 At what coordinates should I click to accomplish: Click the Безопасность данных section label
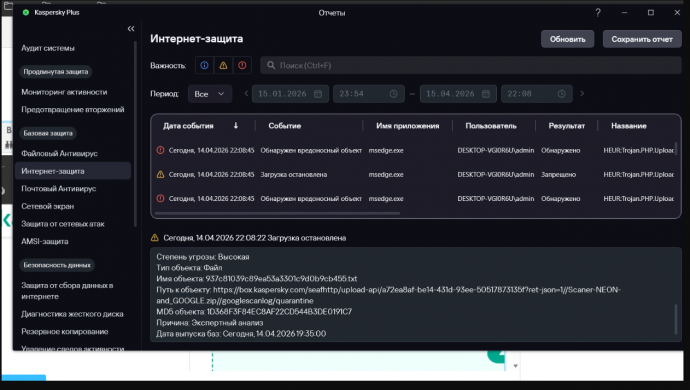(57, 265)
